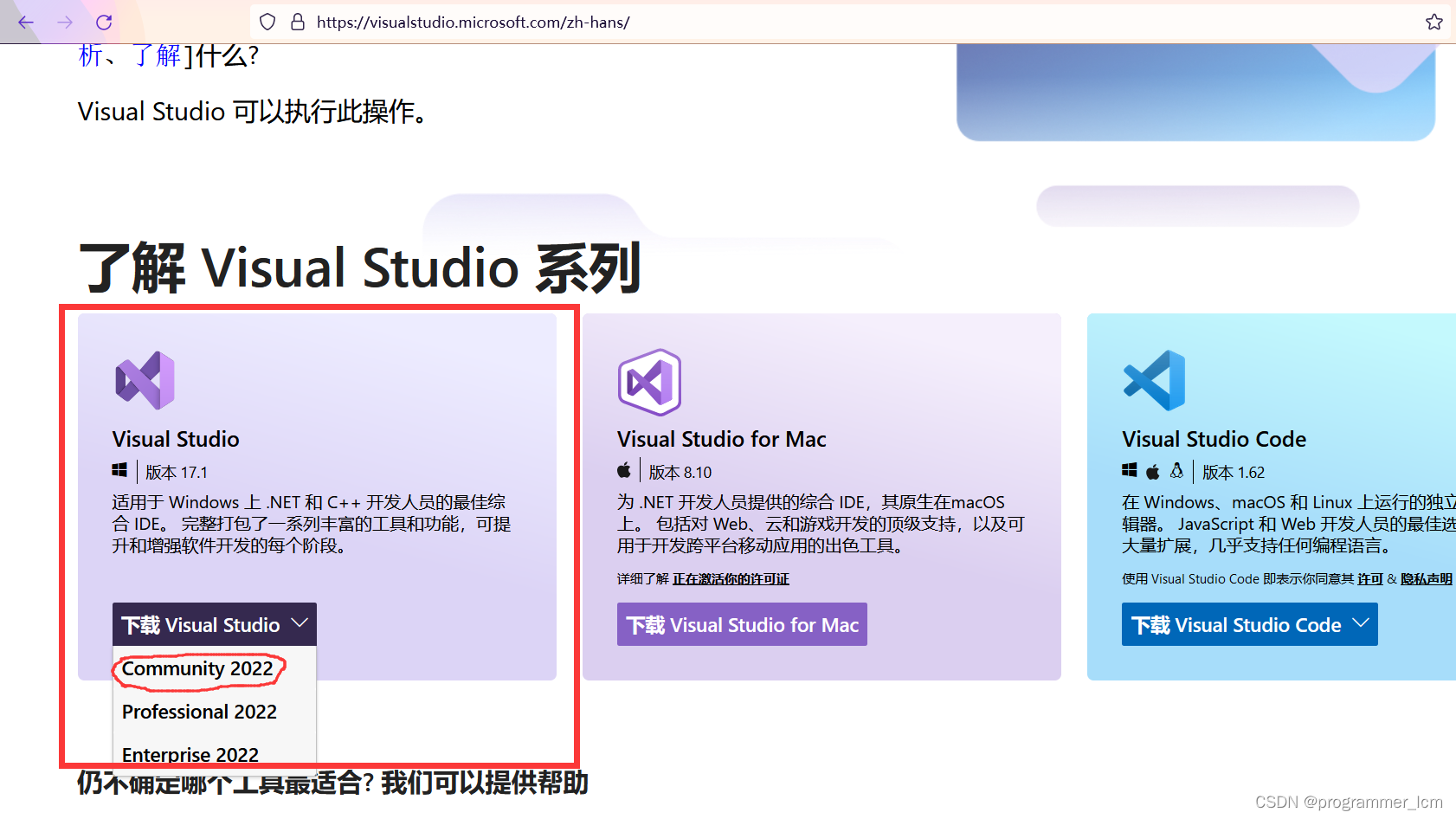Reload the current page
The image size is (1456, 819).
click(104, 23)
